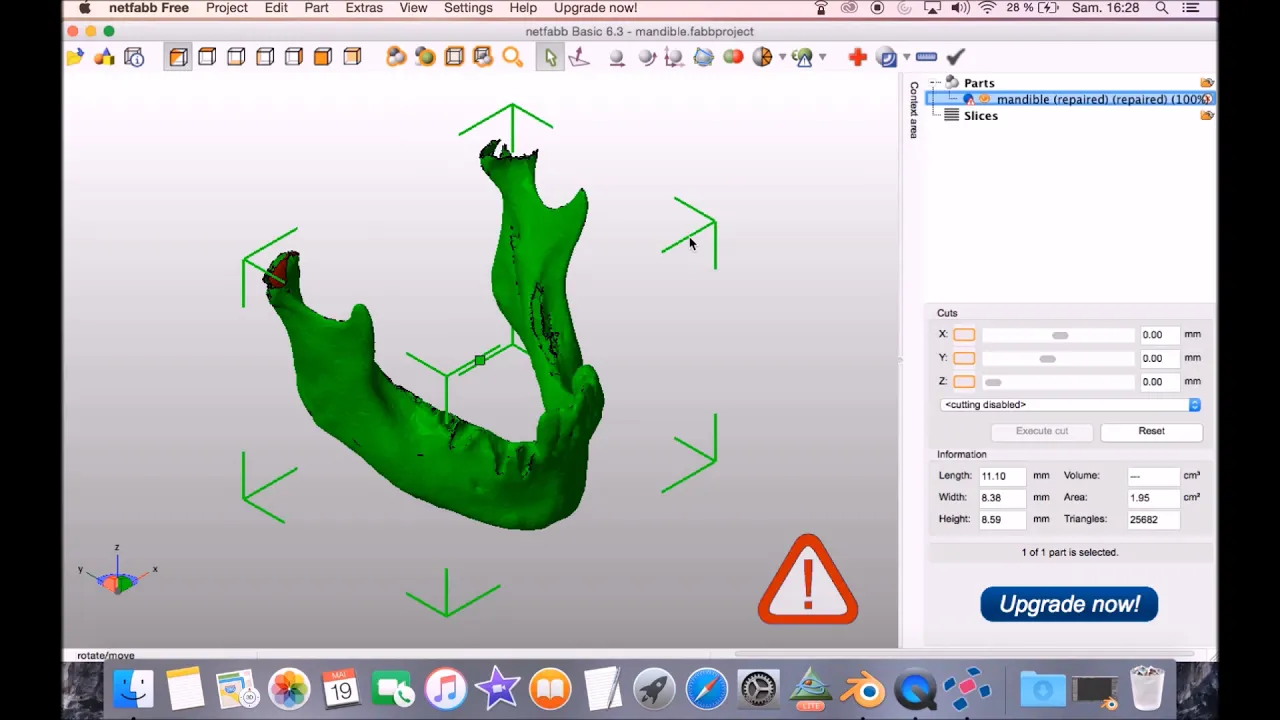Viewport: 1280px width, 720px height.
Task: Click the move part sphere icon
Action: 617,57
